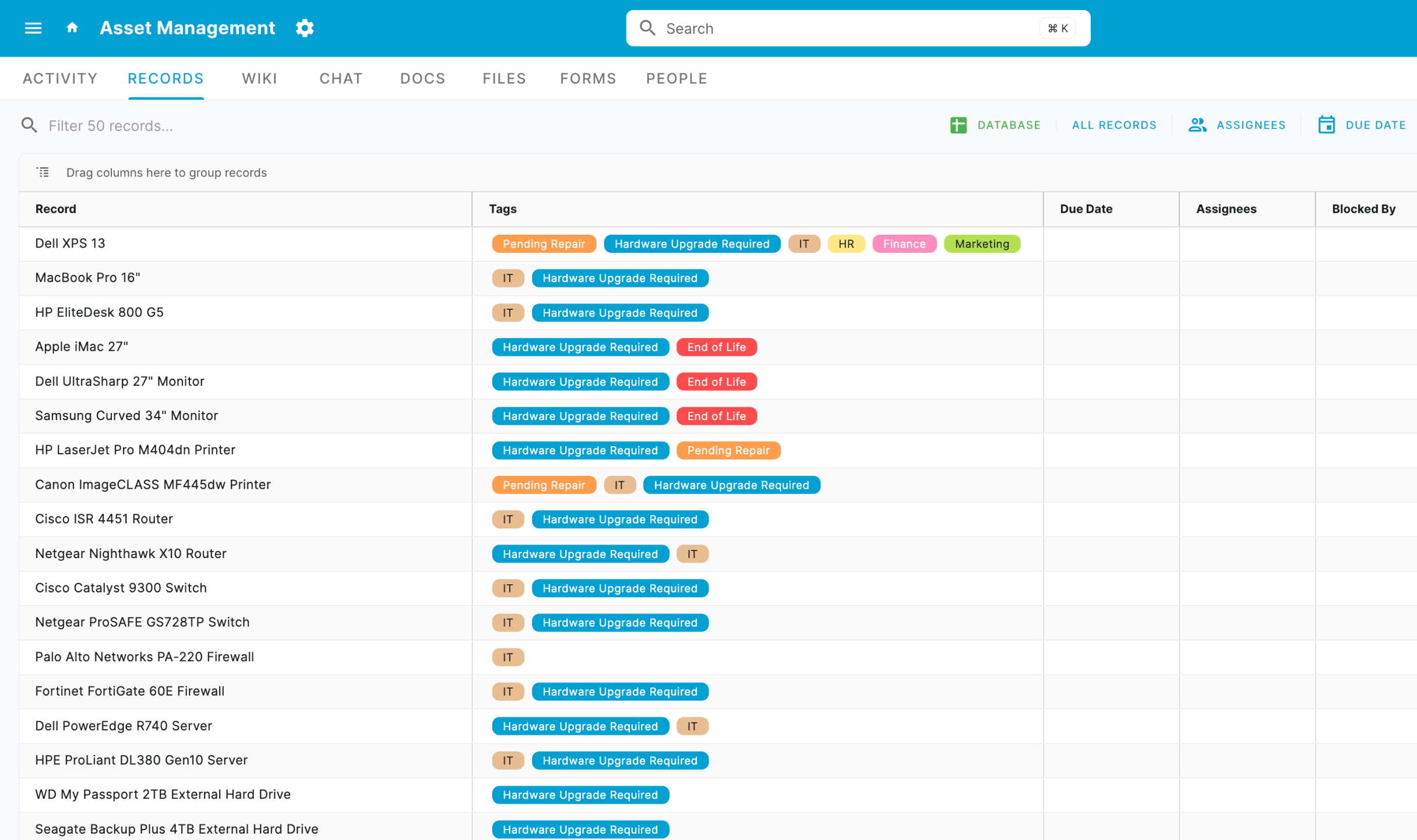
Task: Open HP LaserJet Pro M404dn Printer record
Action: coord(135,450)
